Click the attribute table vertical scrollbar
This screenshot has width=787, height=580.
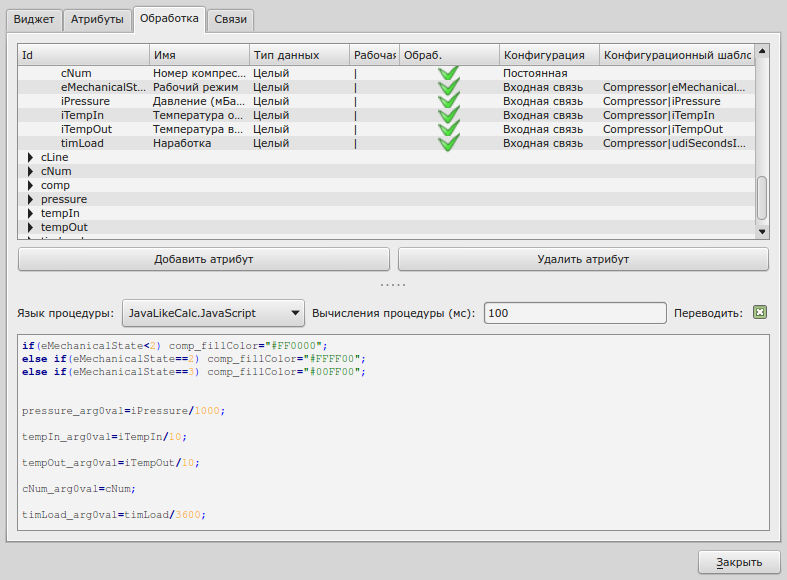click(761, 197)
